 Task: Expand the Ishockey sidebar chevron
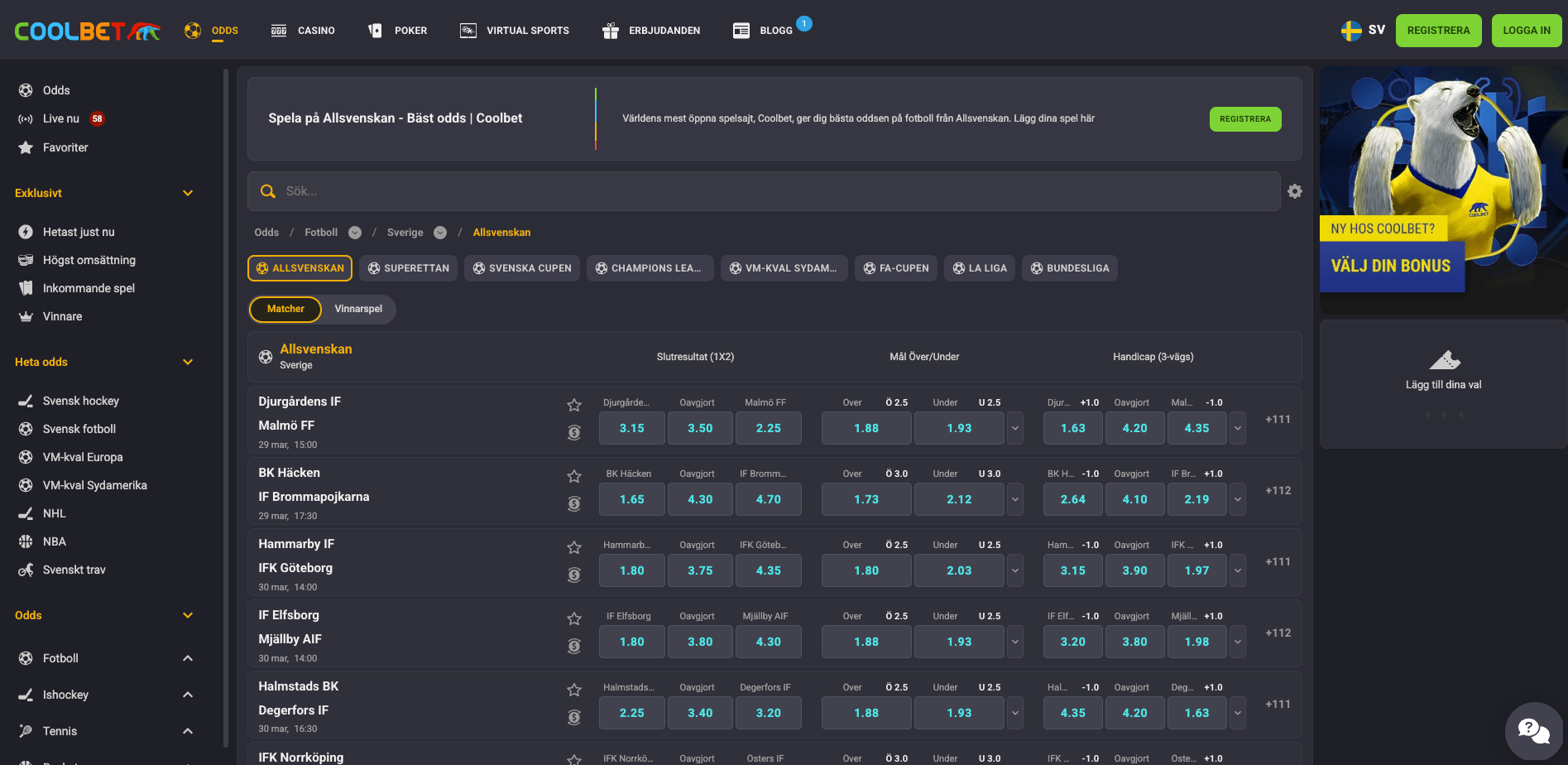tap(188, 695)
